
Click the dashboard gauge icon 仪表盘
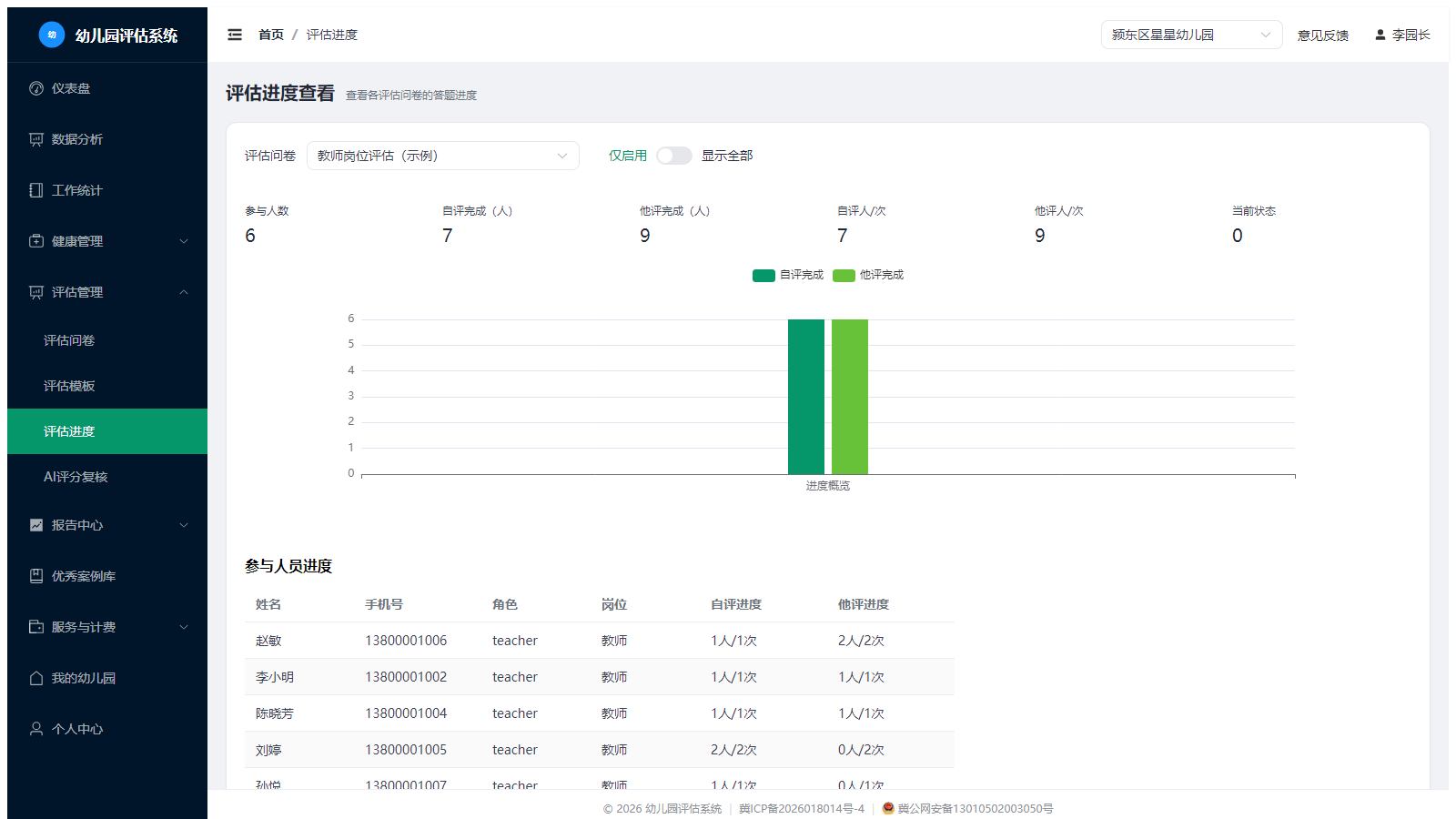(x=36, y=88)
